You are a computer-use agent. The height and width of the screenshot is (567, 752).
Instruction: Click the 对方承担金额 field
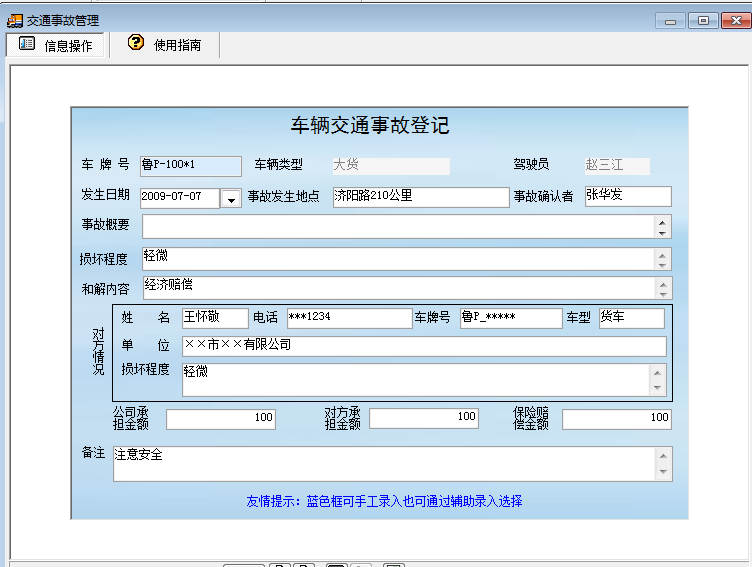(x=424, y=418)
